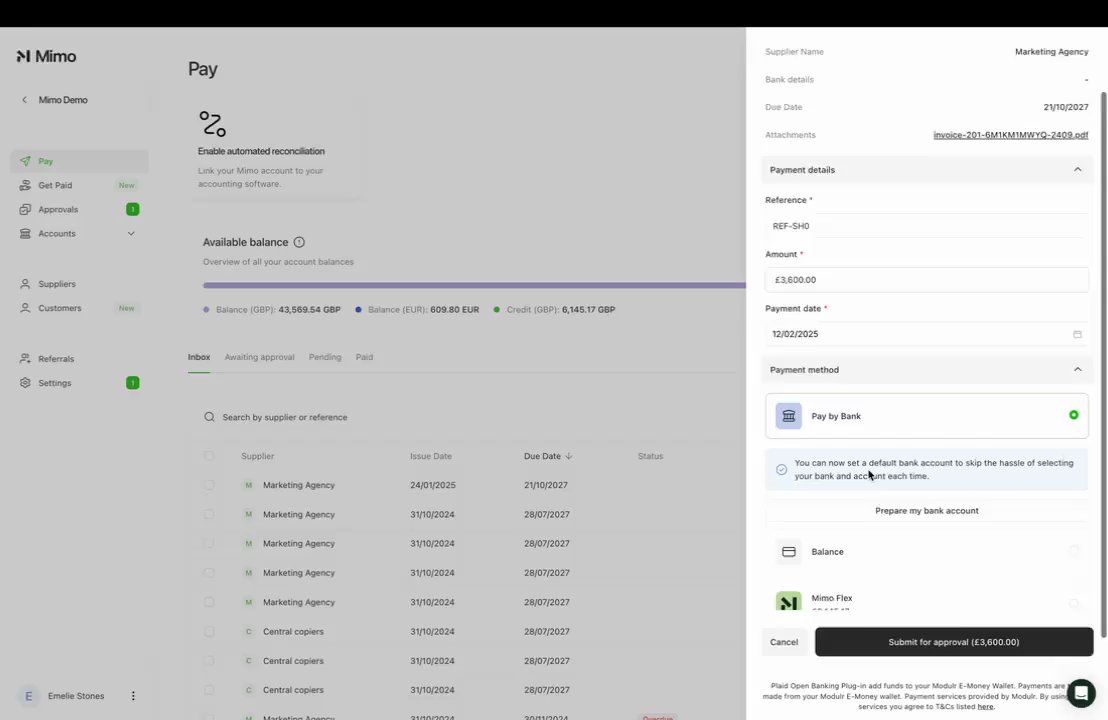Switch to the Pending tab
Screen dimensions: 1108x720
(325, 357)
